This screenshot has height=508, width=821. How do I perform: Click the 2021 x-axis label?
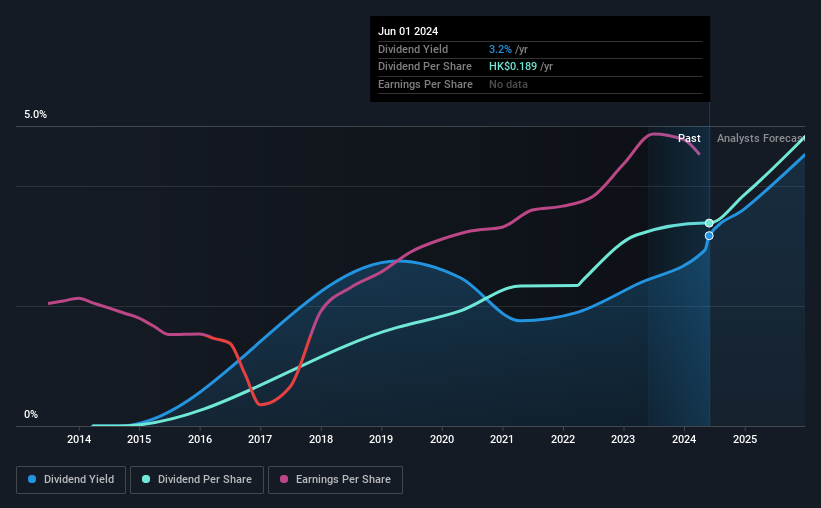(502, 439)
